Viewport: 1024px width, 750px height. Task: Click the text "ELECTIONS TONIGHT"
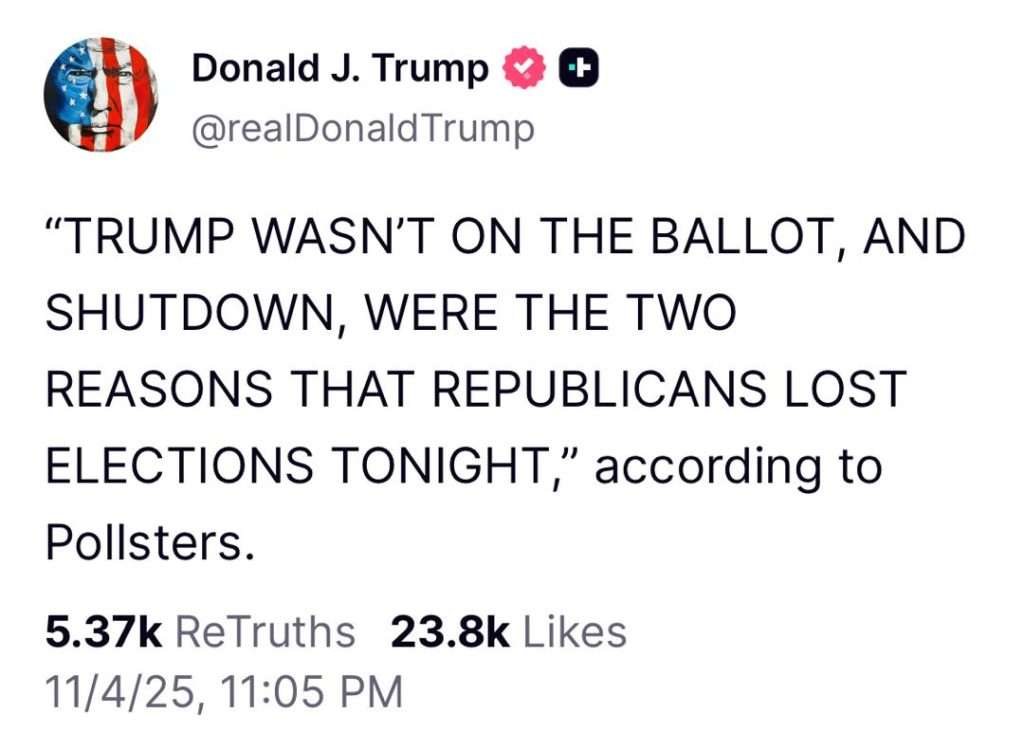point(310,466)
